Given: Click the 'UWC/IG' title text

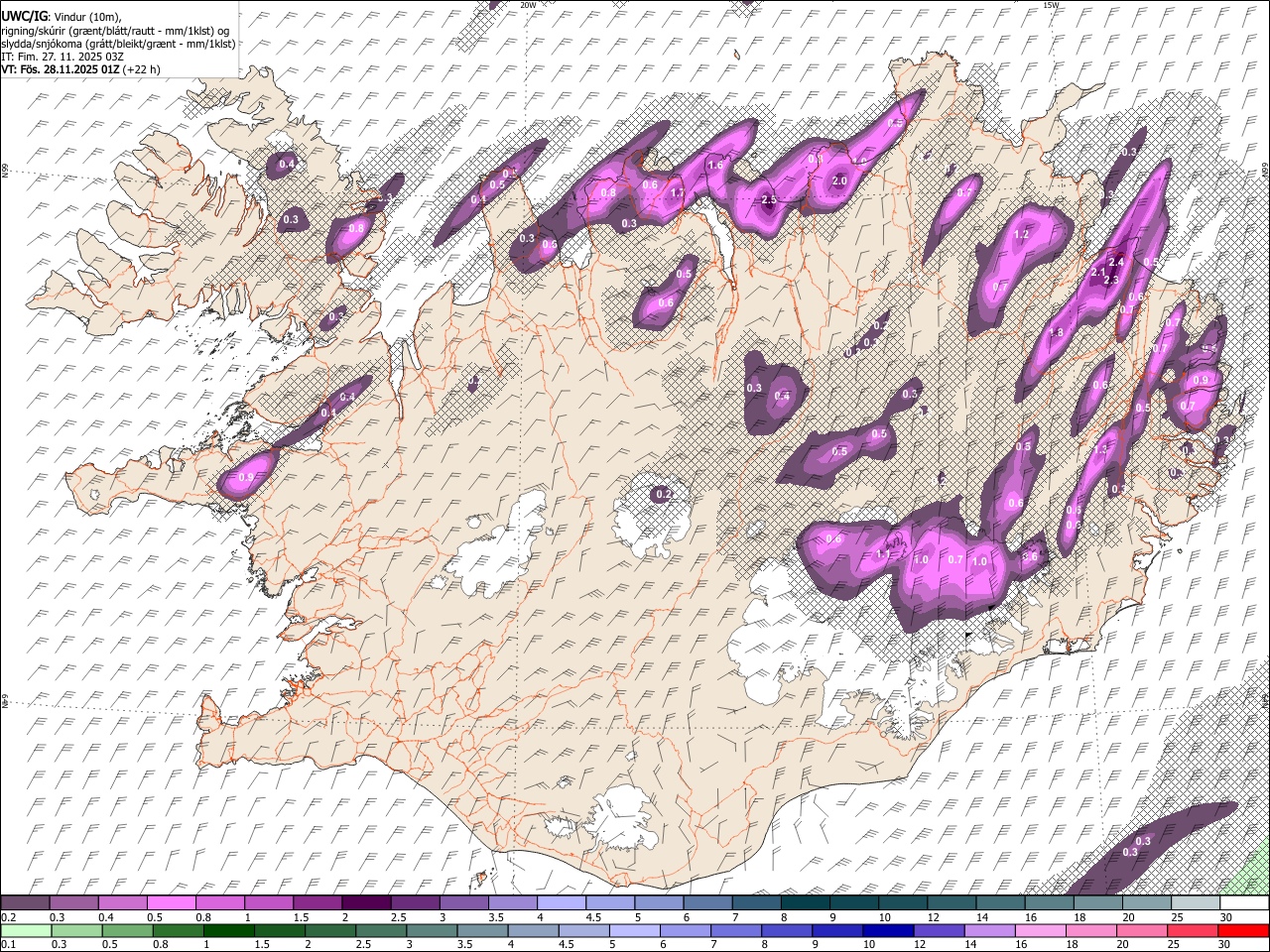Looking at the screenshot, I should pos(24,16).
